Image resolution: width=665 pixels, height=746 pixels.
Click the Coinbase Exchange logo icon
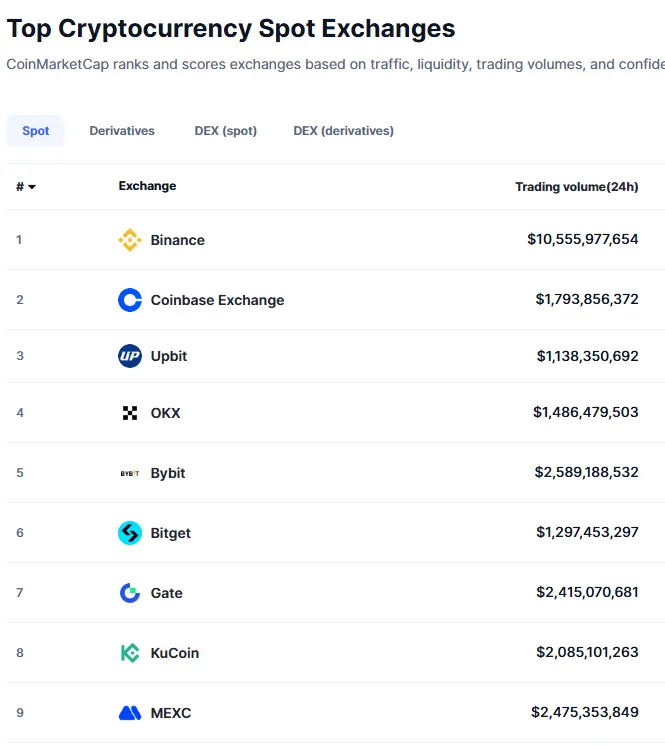(x=130, y=300)
